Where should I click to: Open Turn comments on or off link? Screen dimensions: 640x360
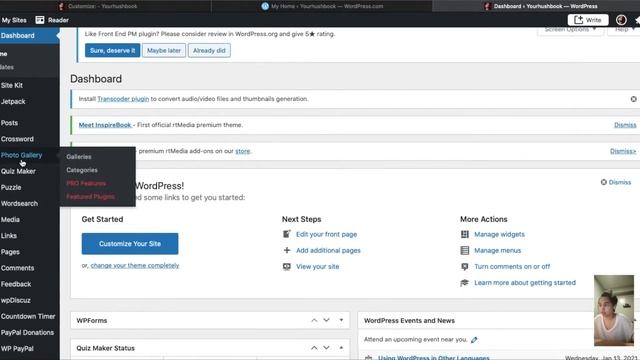click(x=512, y=267)
